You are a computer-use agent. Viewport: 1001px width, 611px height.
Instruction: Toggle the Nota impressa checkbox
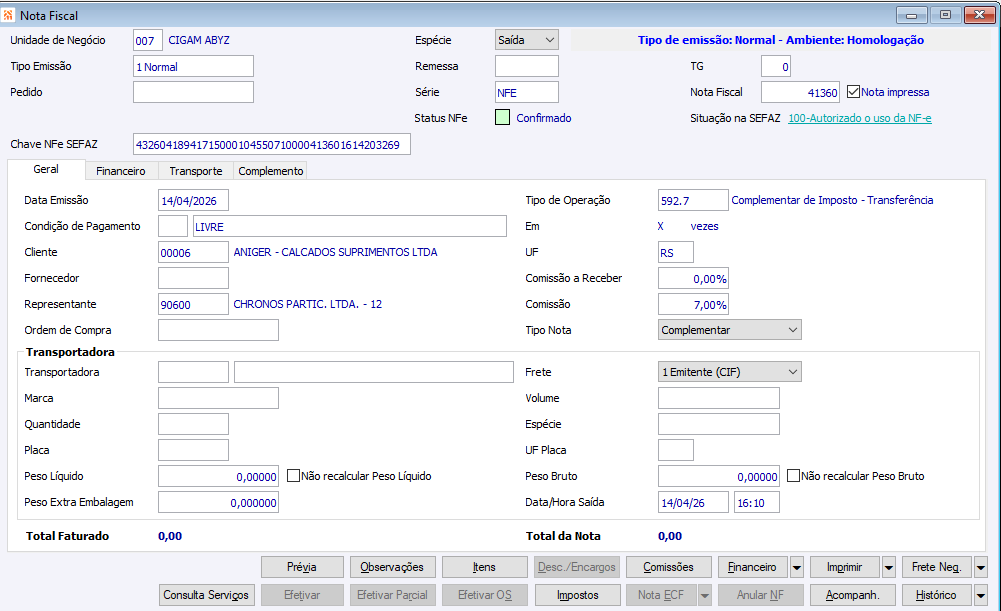click(x=853, y=92)
